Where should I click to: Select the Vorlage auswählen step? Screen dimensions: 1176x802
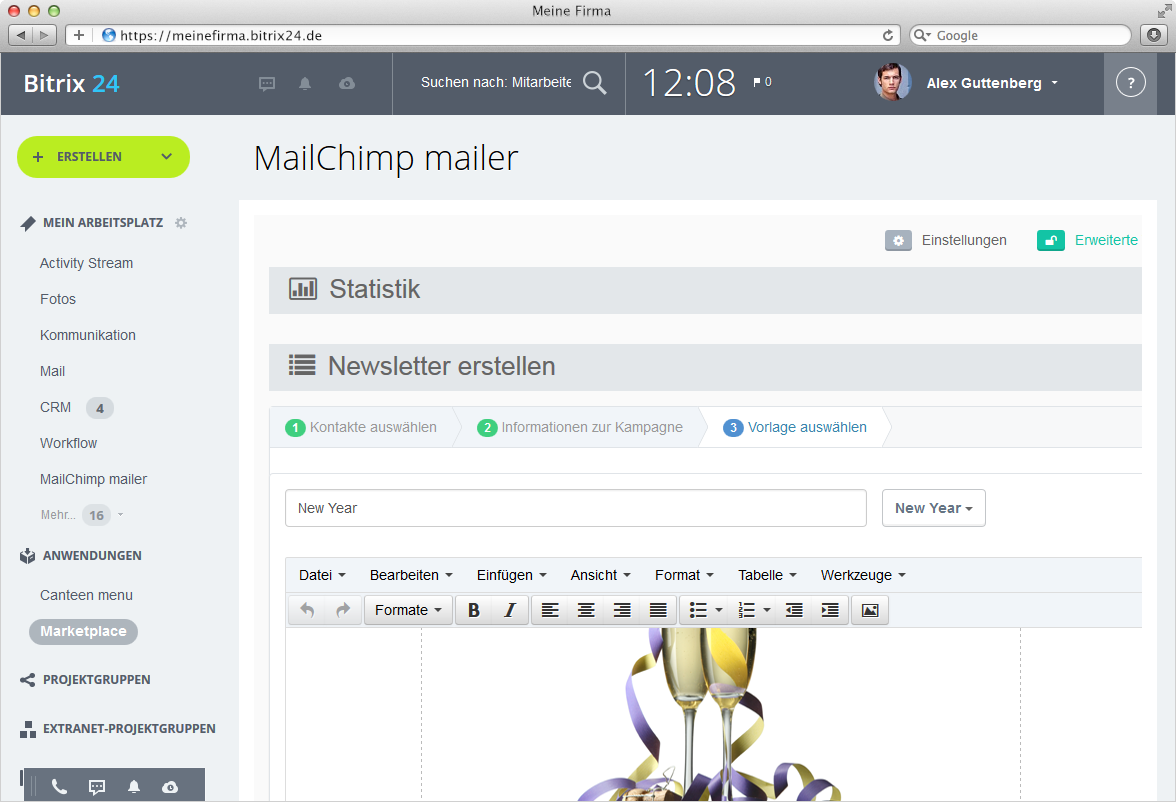pos(795,427)
